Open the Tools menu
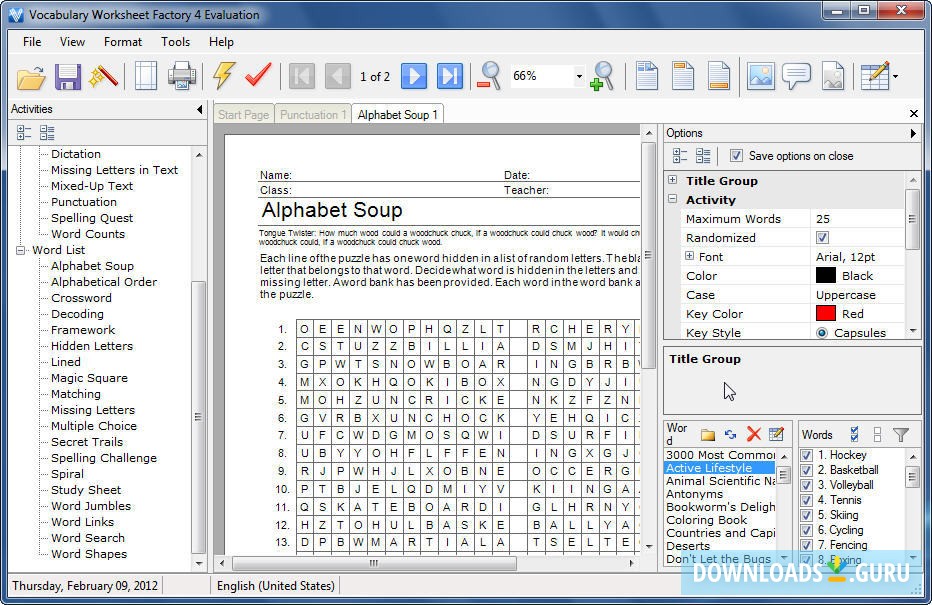The width and height of the screenshot is (932, 605). tap(175, 42)
